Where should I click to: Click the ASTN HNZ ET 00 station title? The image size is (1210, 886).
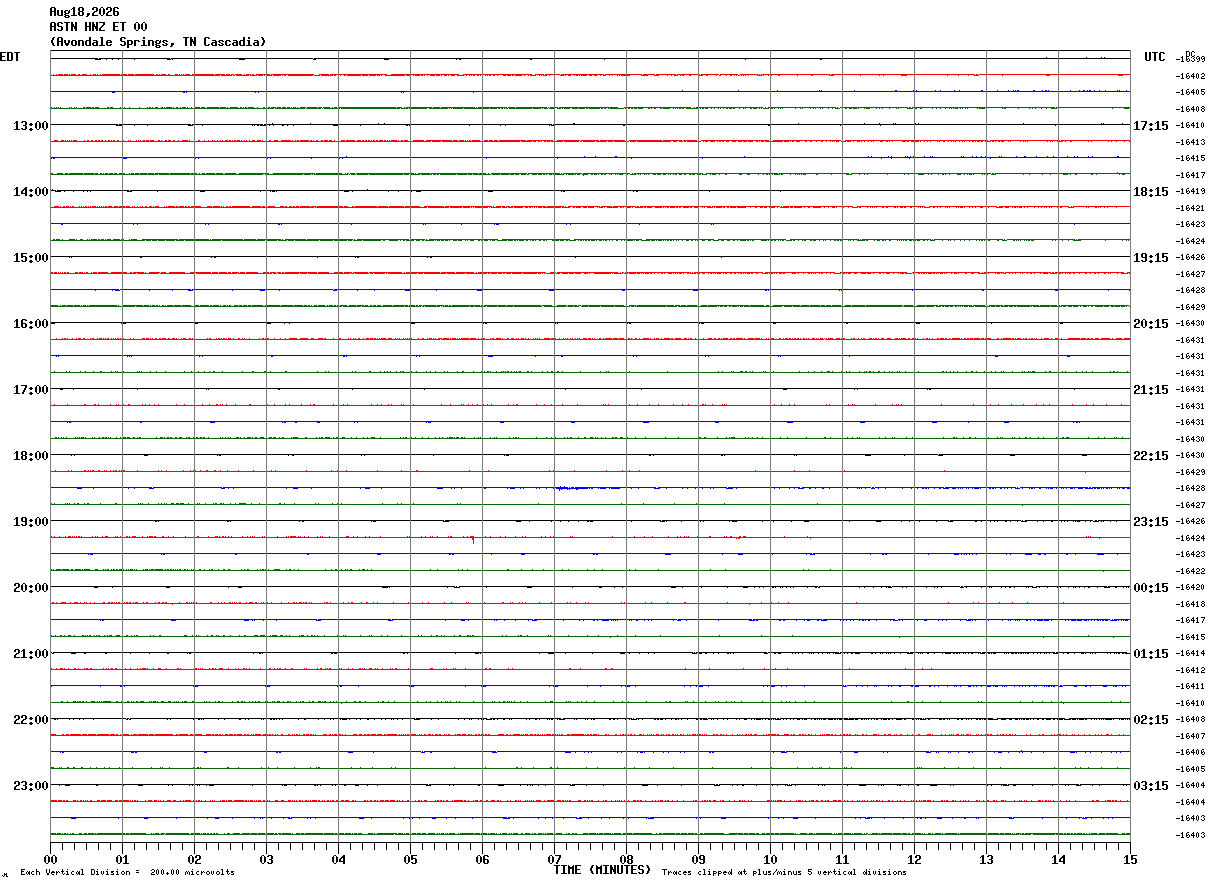coord(98,27)
